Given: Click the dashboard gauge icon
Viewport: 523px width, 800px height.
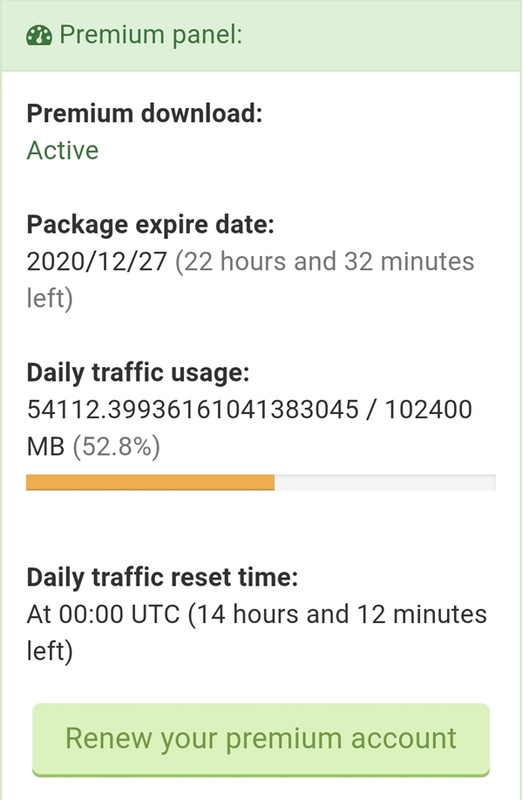Looking at the screenshot, I should pos(39,36).
